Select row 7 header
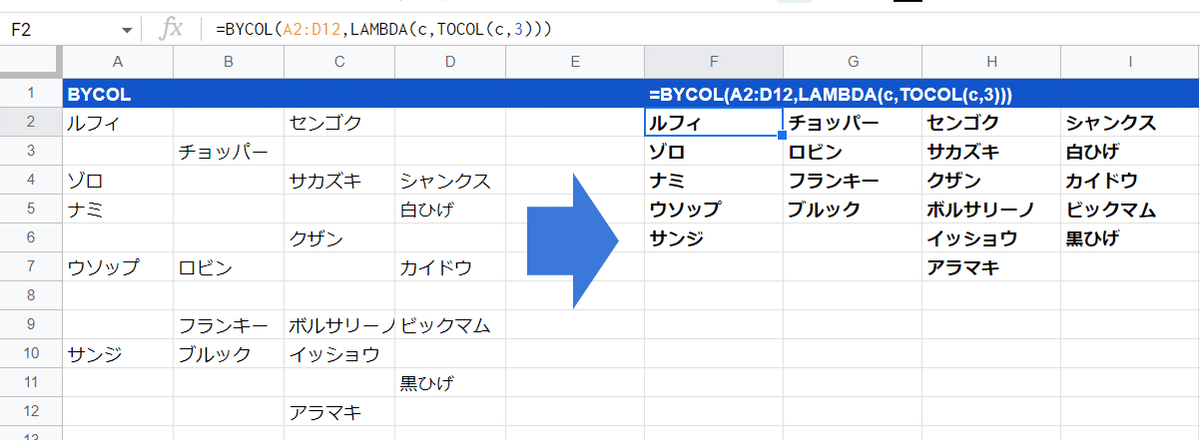 point(31,268)
